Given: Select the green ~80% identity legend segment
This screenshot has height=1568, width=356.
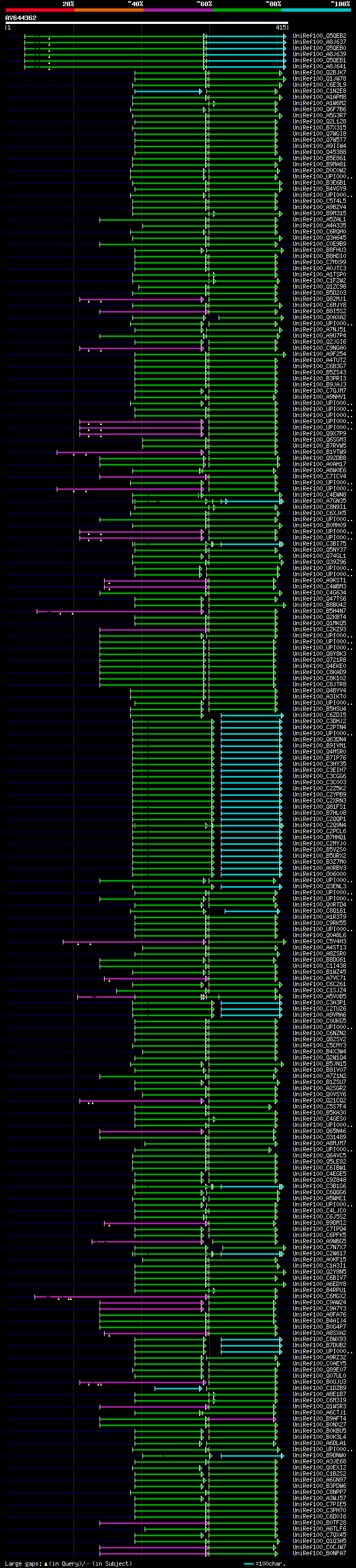Looking at the screenshot, I should (247, 10).
